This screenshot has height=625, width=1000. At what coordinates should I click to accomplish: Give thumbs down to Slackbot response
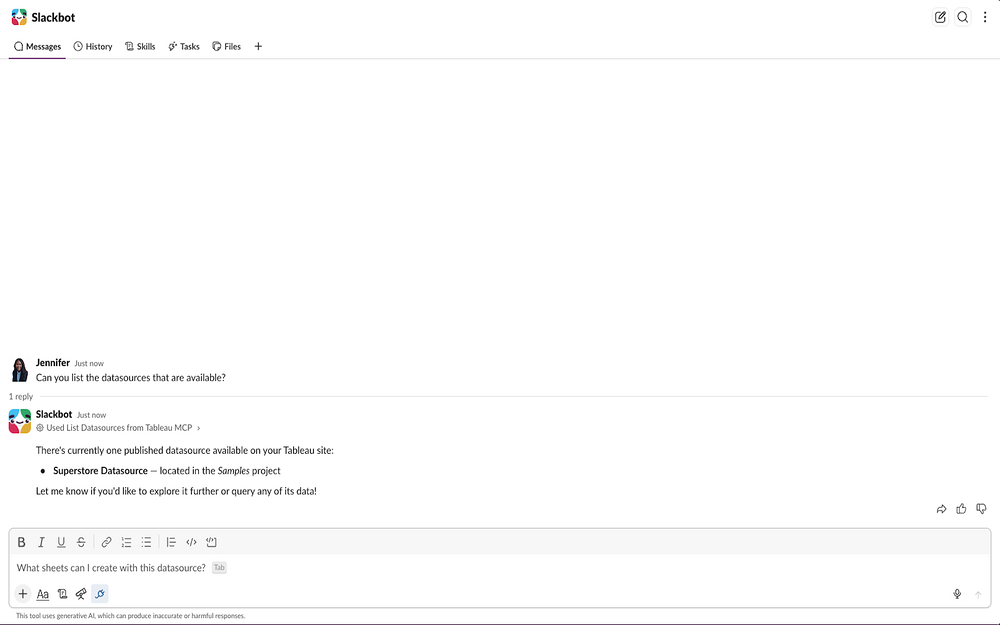coord(982,509)
